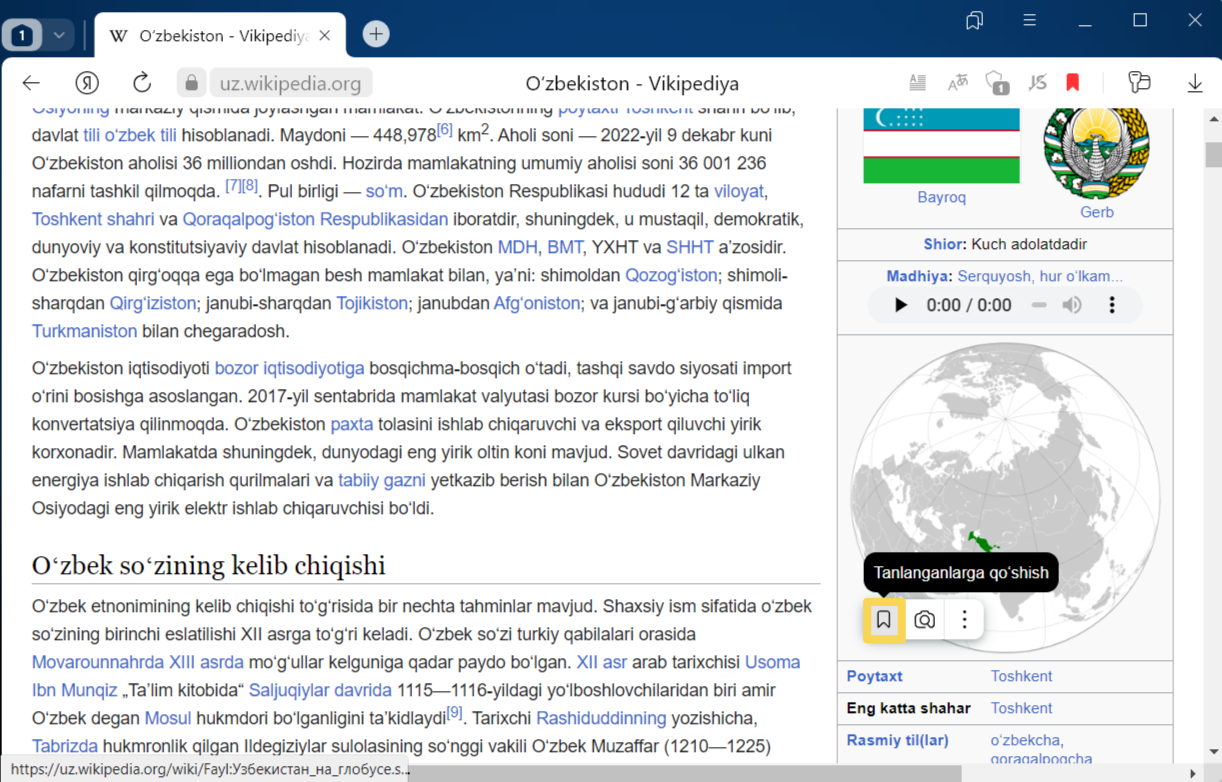
Task: Click the page translate icon
Action: 957,83
